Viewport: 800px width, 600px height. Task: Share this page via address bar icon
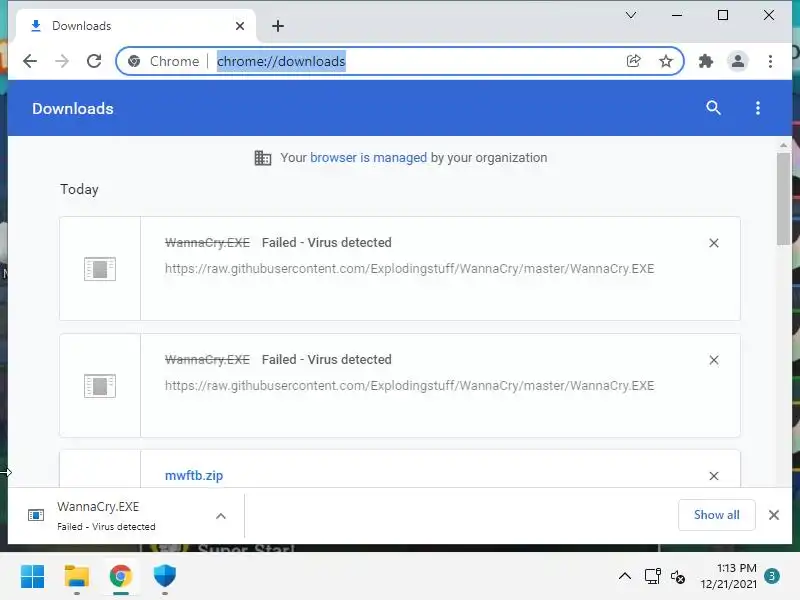click(x=633, y=61)
